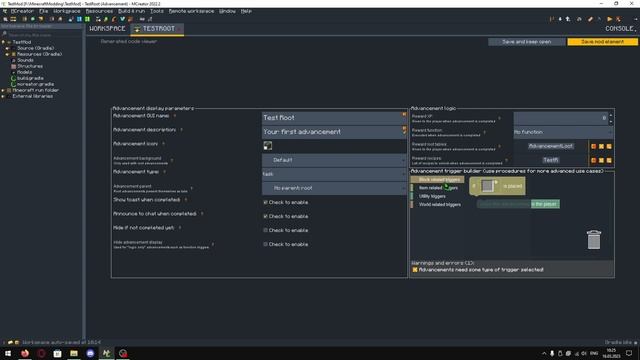Clear all reward loot tables
The height and width of the screenshot is (360, 640).
609,146
